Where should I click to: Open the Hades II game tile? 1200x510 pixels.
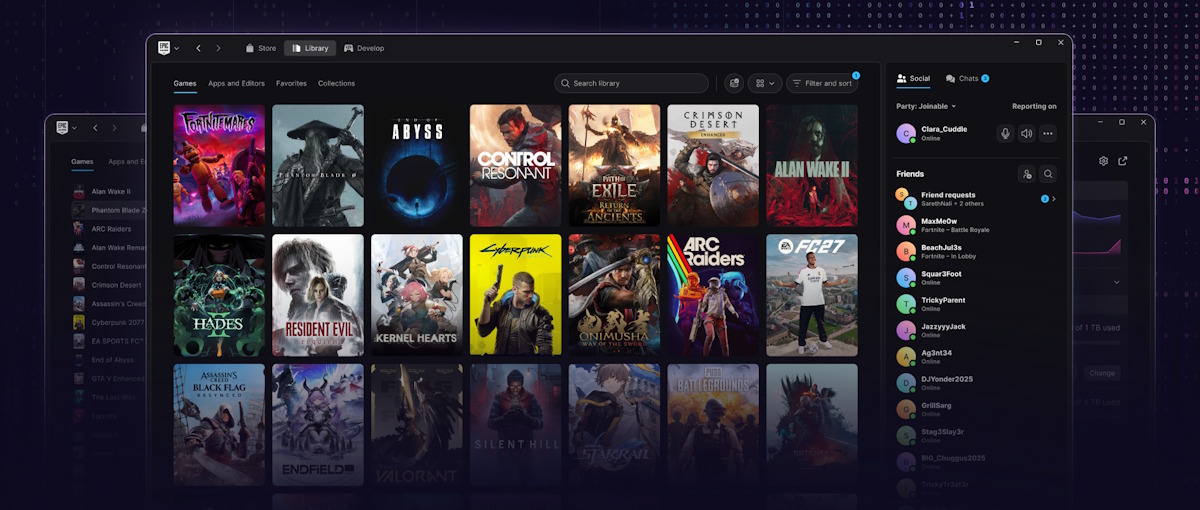pyautogui.click(x=219, y=295)
